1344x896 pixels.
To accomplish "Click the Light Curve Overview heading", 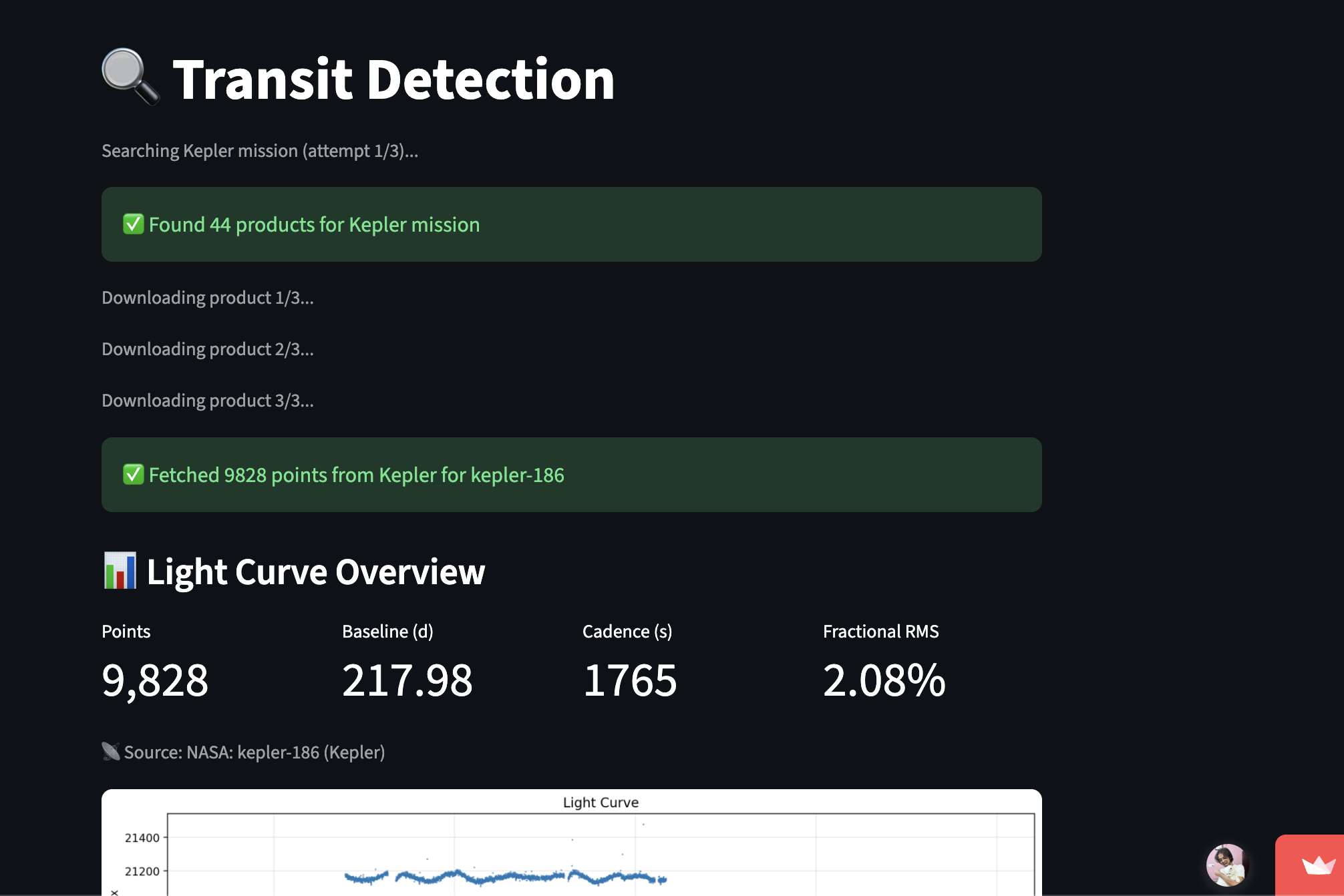I will (x=315, y=572).
